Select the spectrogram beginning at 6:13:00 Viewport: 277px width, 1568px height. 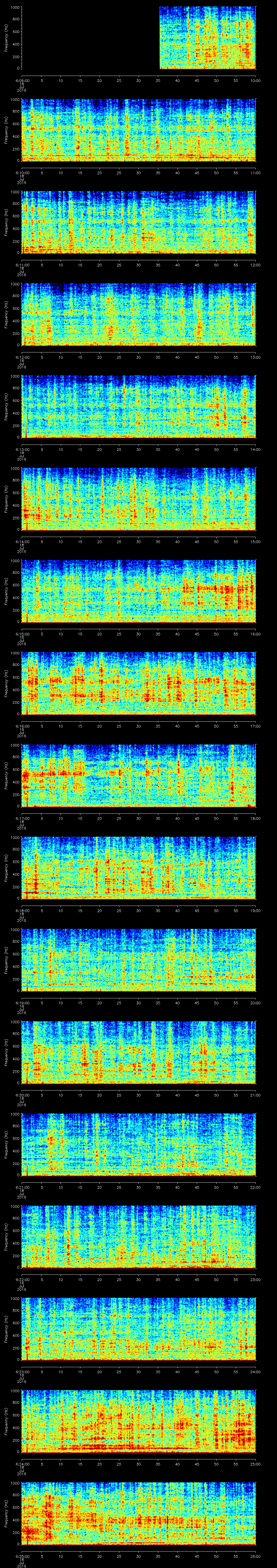pos(139,407)
